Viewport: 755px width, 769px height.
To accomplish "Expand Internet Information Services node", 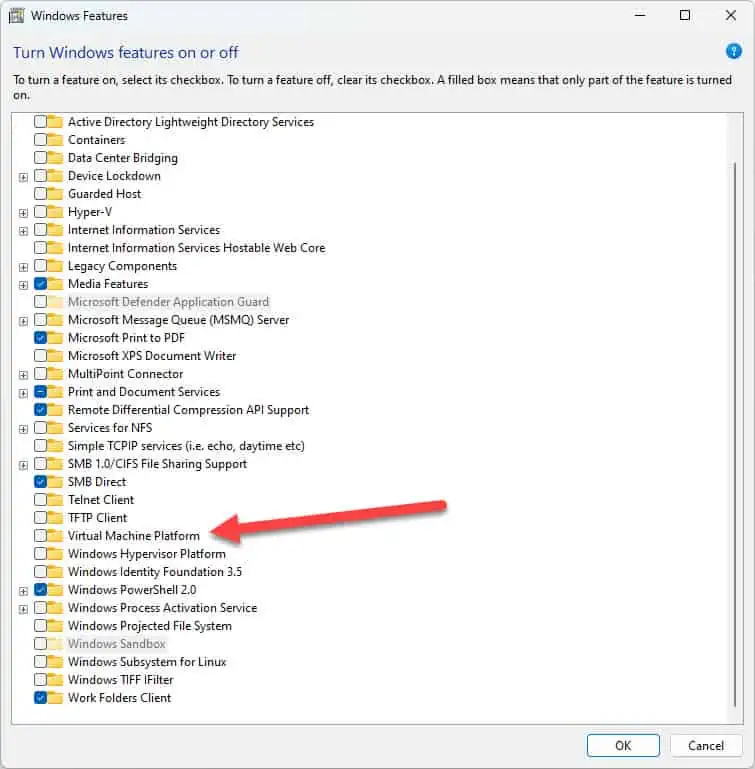I will coord(23,231).
